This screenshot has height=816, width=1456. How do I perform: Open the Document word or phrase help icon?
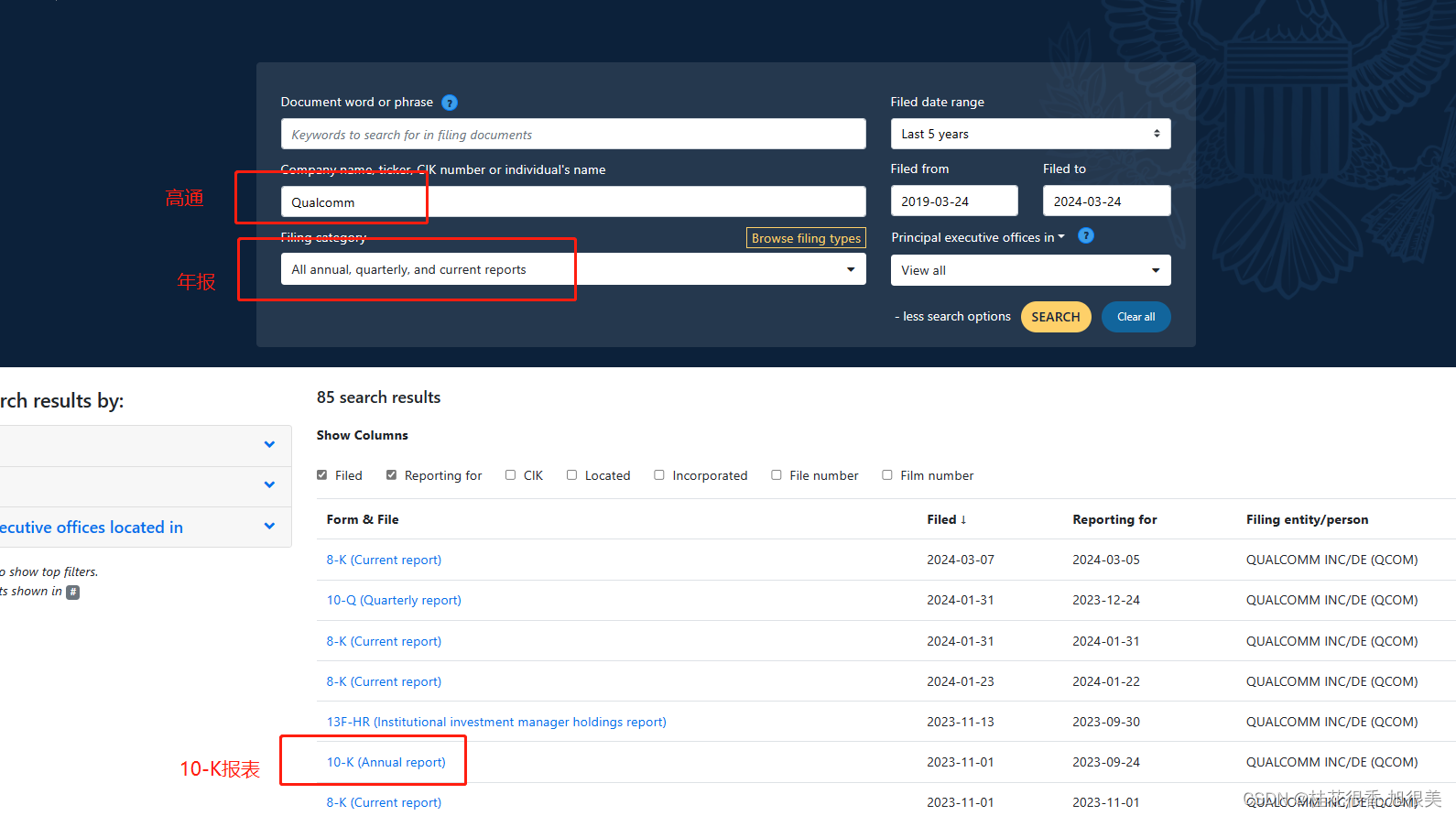(450, 103)
